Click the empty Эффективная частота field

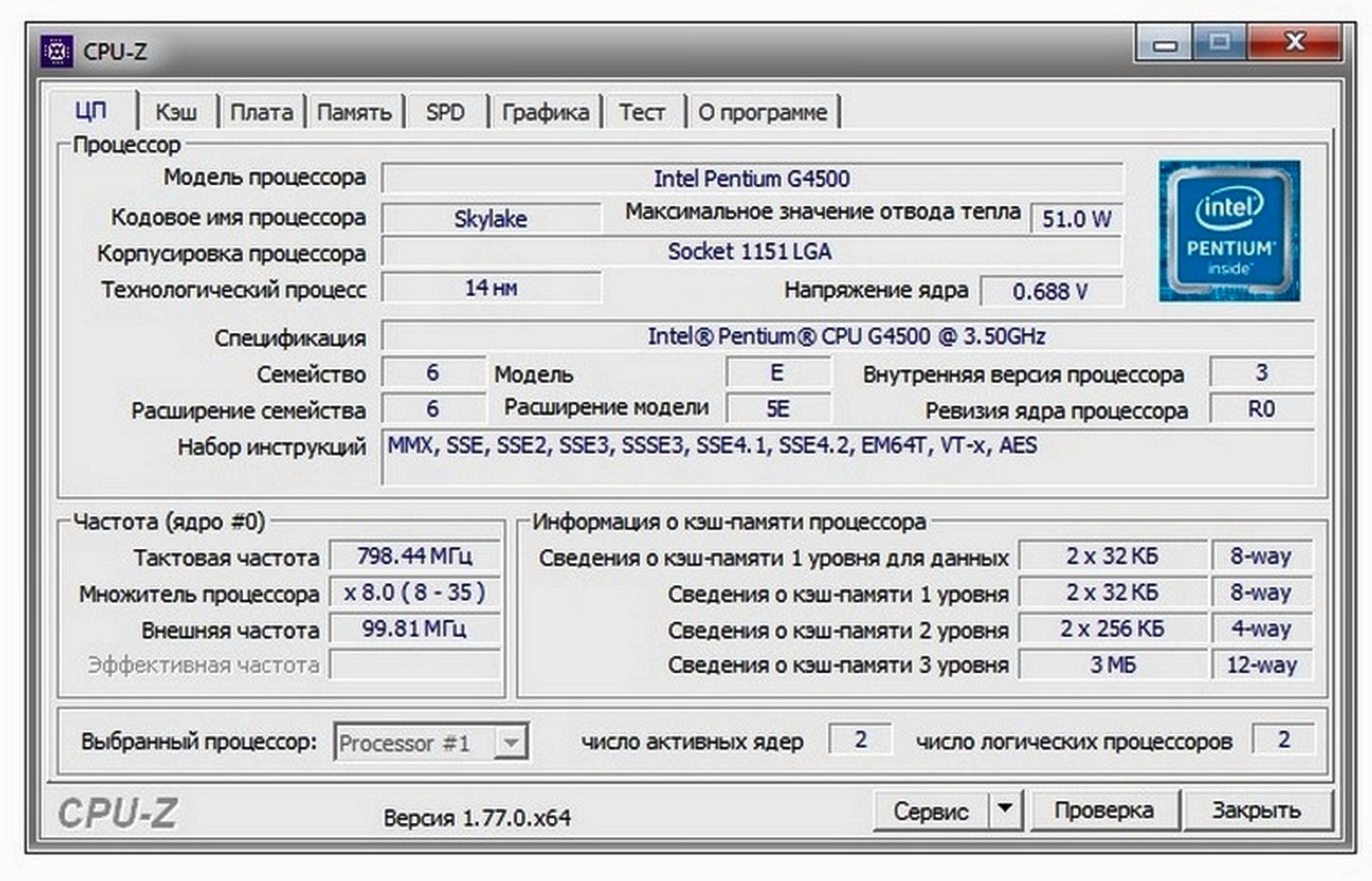tap(415, 664)
